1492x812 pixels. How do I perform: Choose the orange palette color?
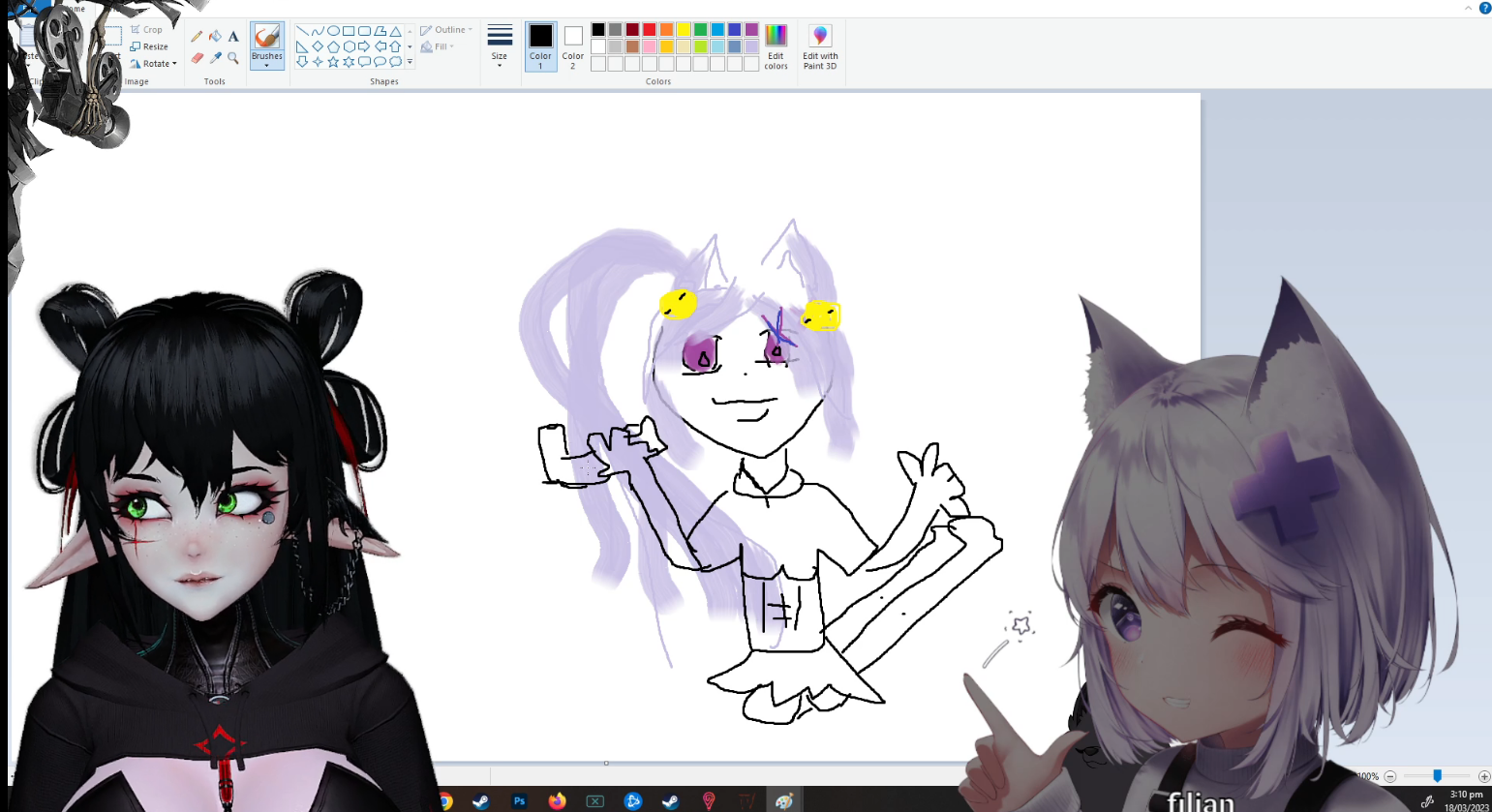pyautogui.click(x=666, y=30)
